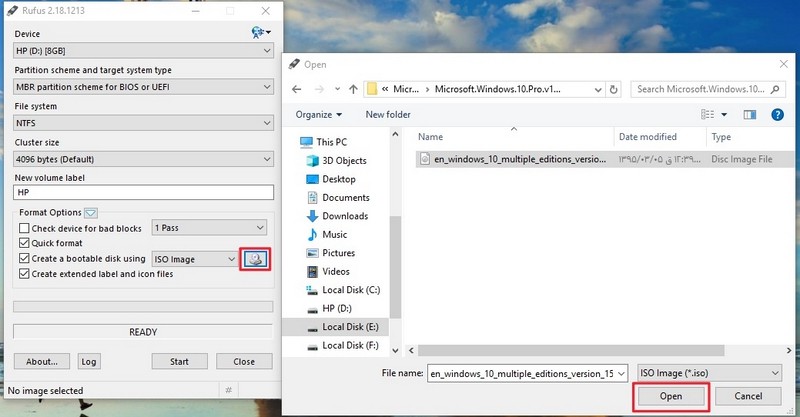Click the help question mark icon

777,115
